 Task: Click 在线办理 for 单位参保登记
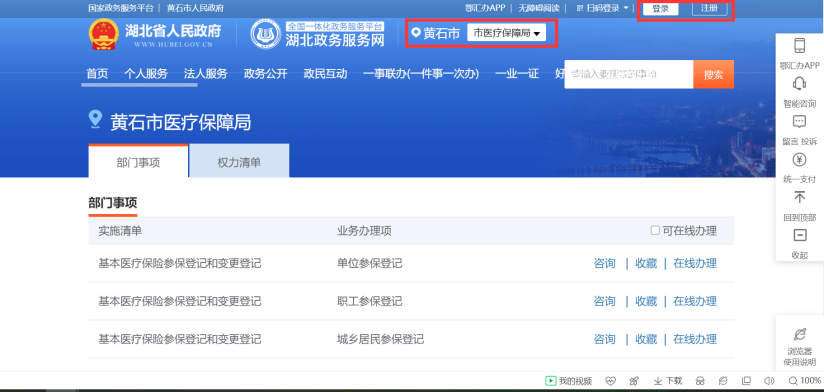[x=695, y=263]
